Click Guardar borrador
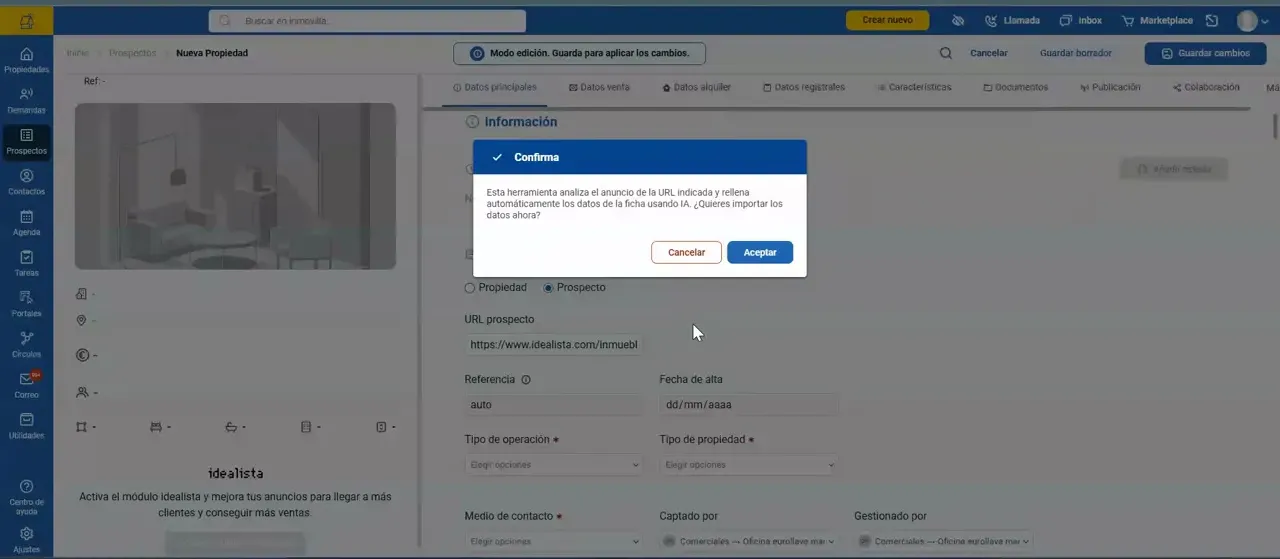 pyautogui.click(x=1075, y=53)
